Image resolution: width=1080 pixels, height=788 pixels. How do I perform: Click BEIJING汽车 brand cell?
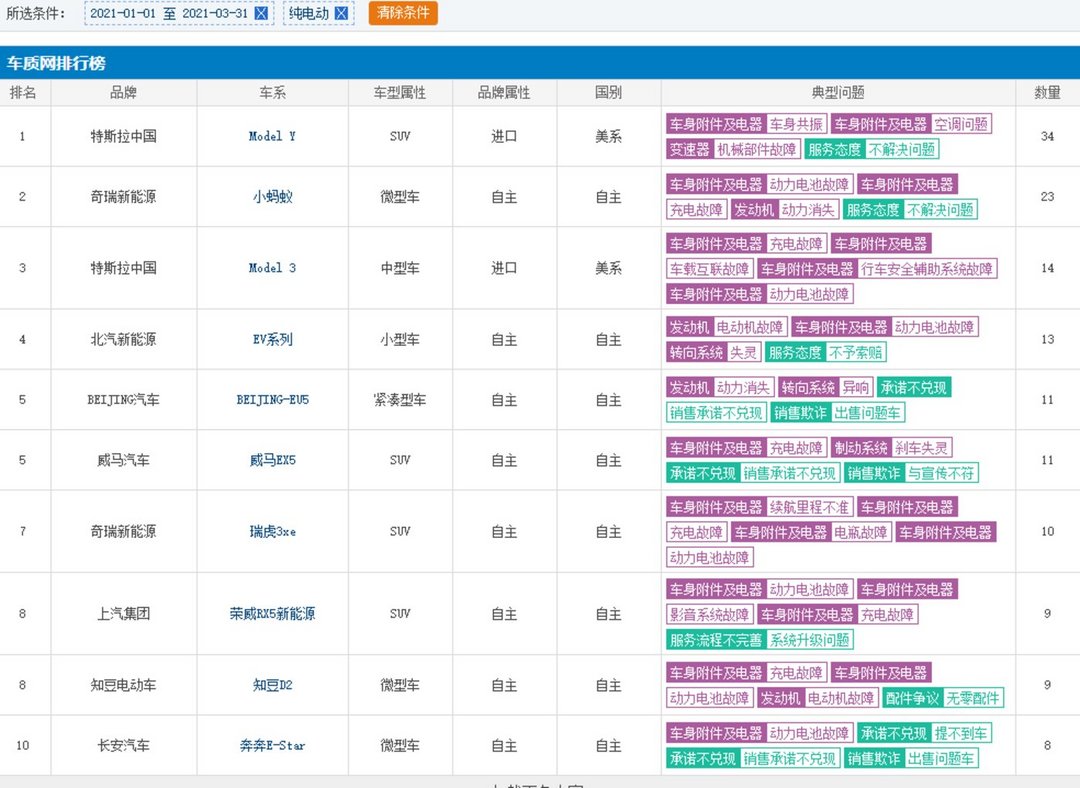(123, 400)
